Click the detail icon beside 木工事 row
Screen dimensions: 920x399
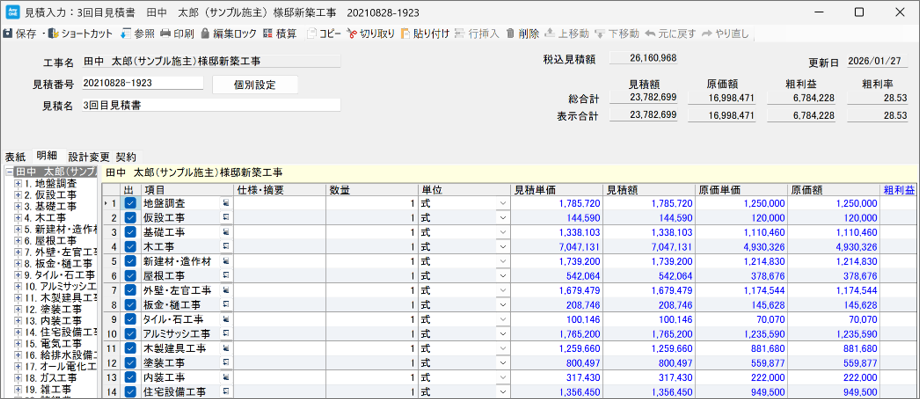point(225,246)
